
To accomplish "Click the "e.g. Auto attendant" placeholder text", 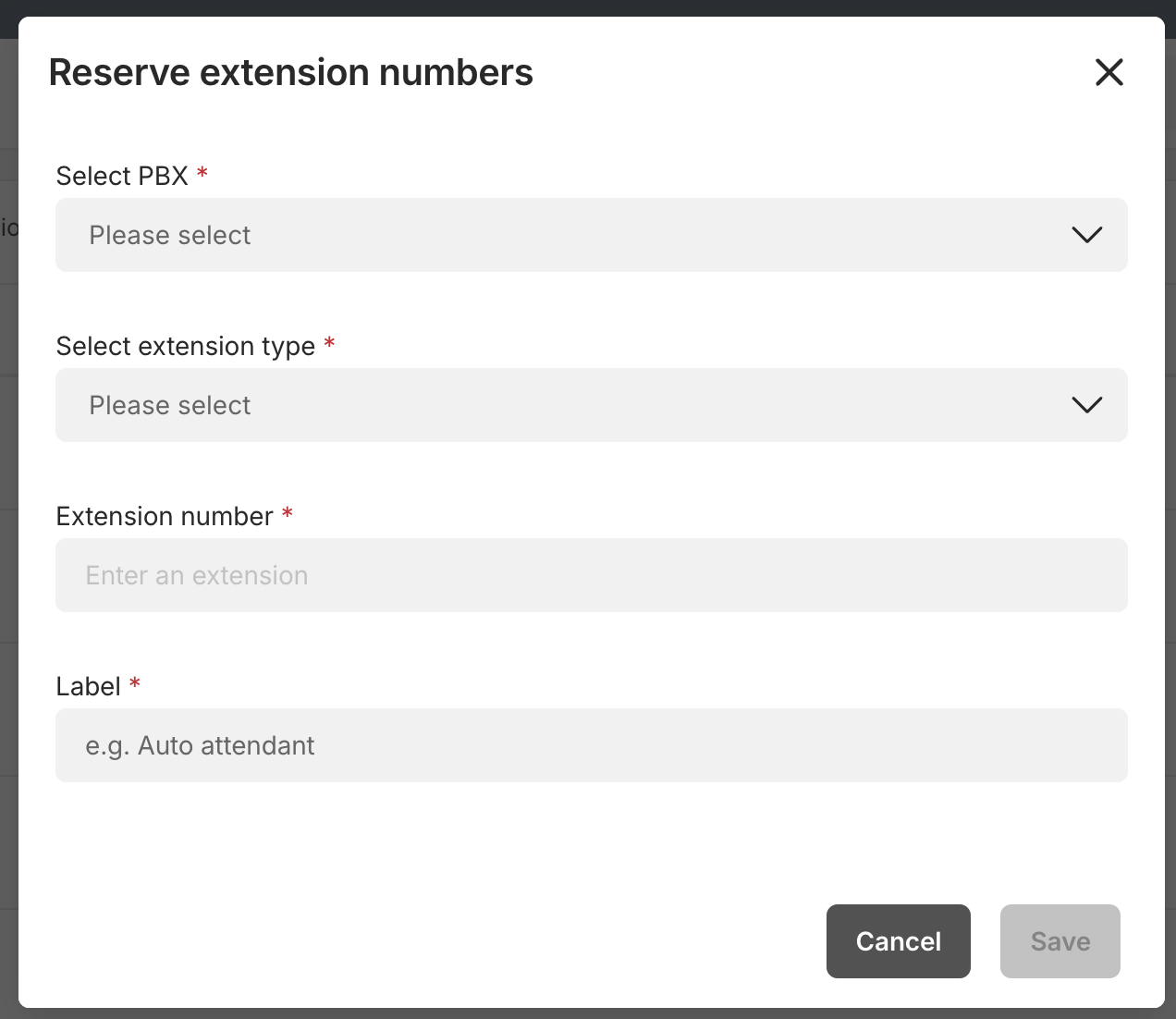I will click(x=200, y=745).
